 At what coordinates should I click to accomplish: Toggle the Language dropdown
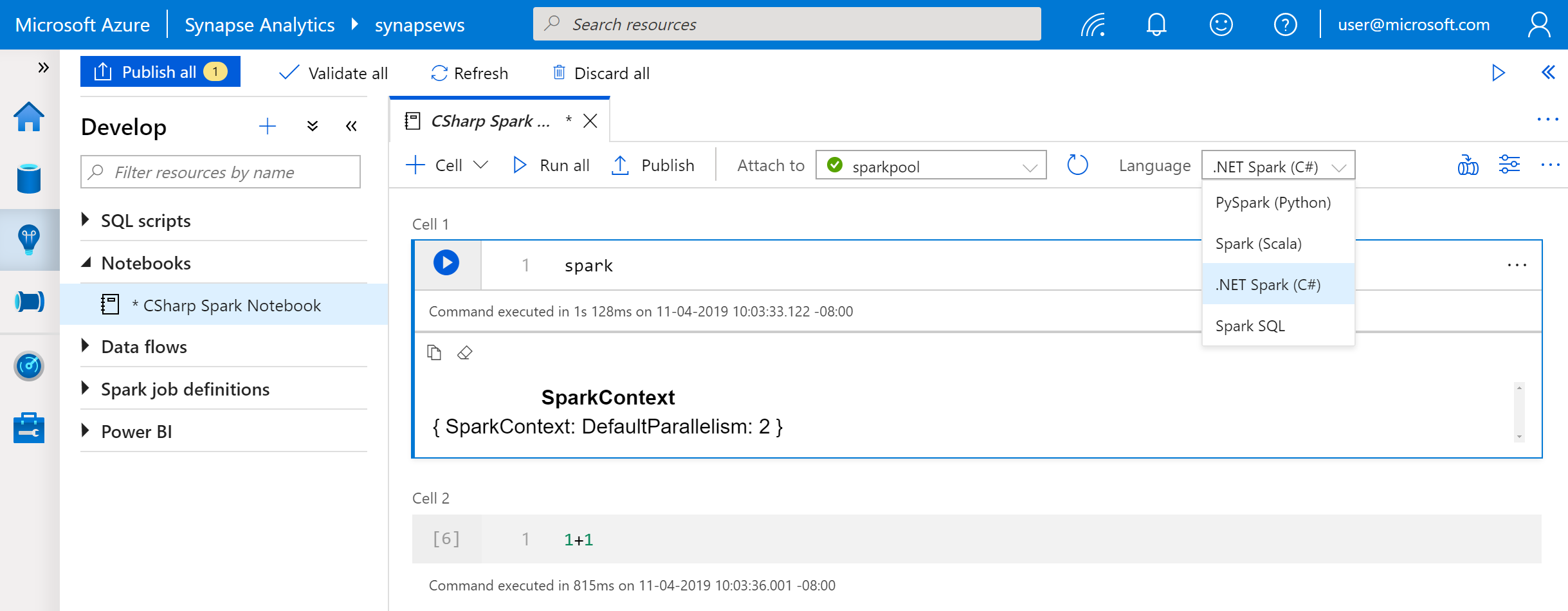[x=1278, y=165]
